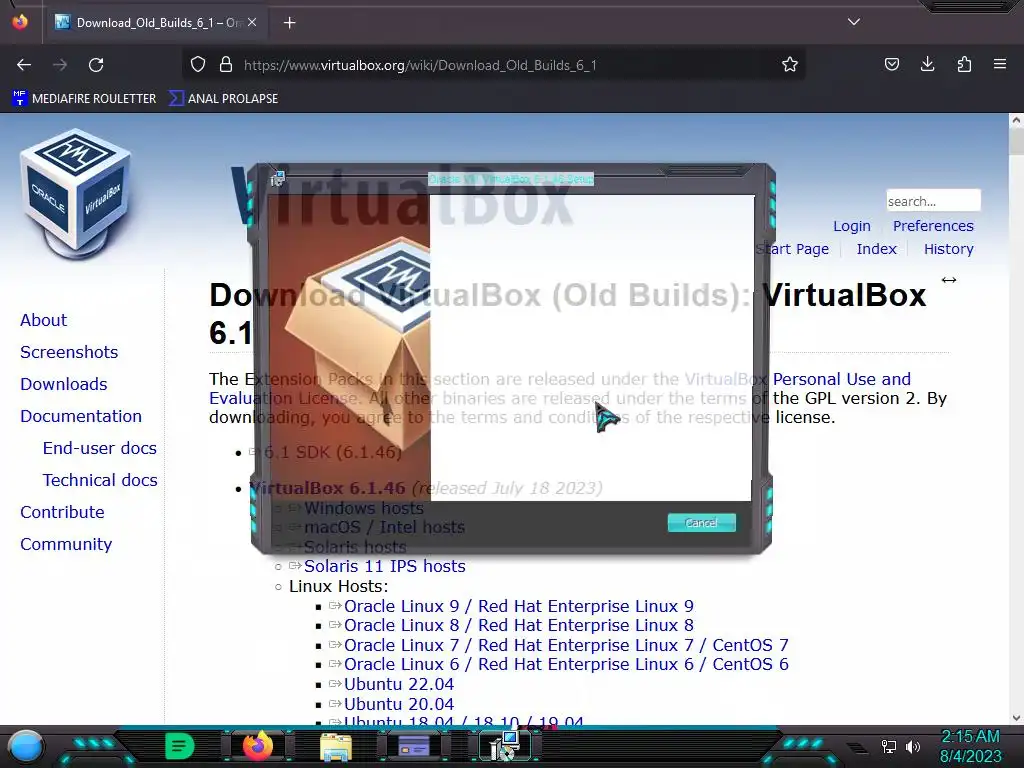Click the installer icon in dialog title bar
The image size is (1024, 768).
pyautogui.click(x=278, y=178)
